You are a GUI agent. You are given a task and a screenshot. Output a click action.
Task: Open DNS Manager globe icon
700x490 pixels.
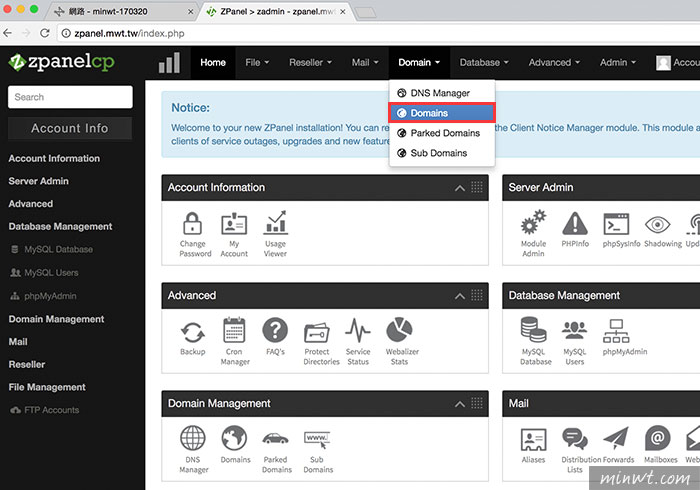click(x=192, y=438)
